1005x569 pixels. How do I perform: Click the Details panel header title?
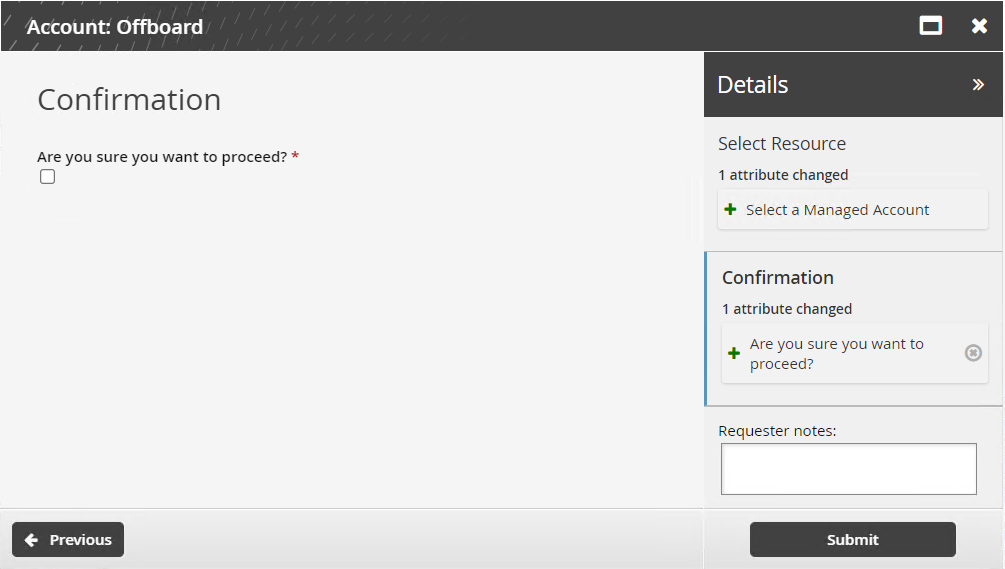(x=753, y=85)
